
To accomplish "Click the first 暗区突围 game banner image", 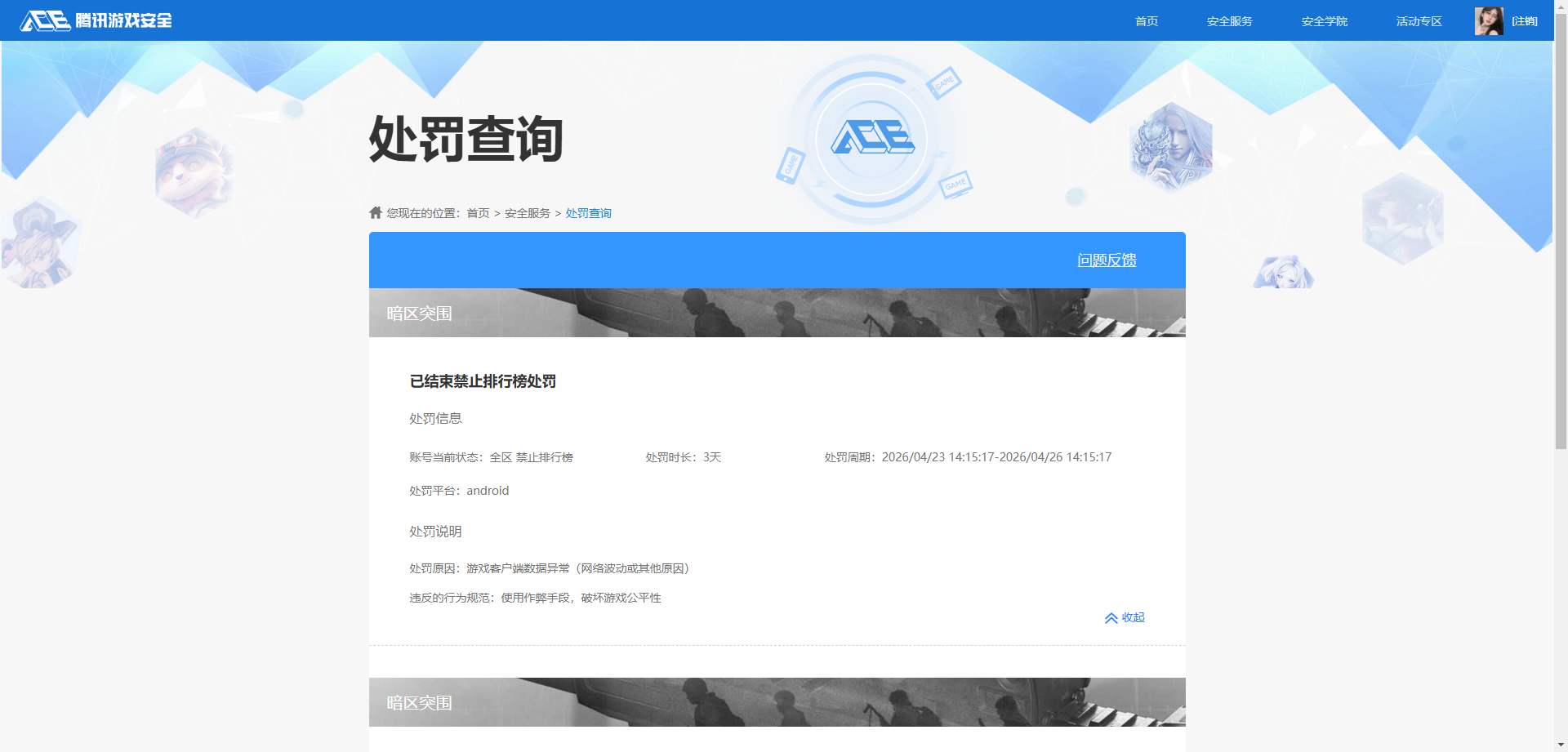I will coord(777,312).
